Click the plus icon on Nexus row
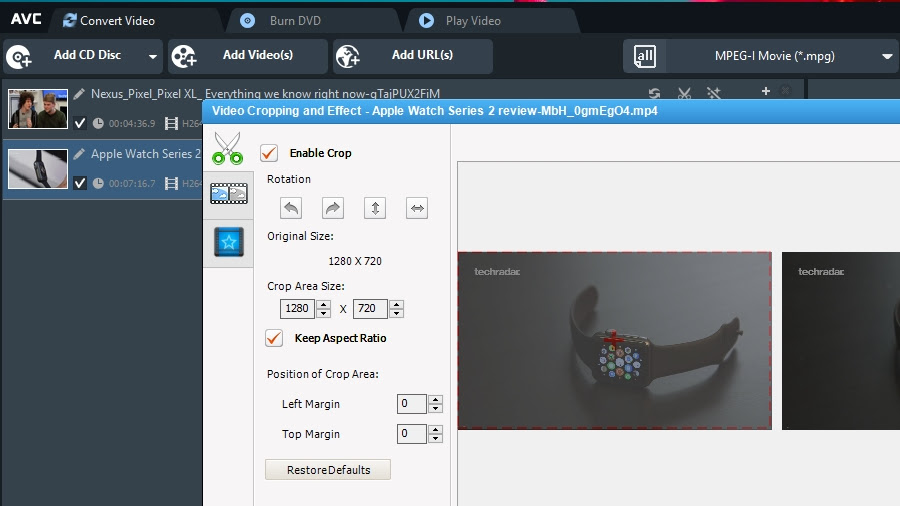This screenshot has width=900, height=506. [765, 91]
